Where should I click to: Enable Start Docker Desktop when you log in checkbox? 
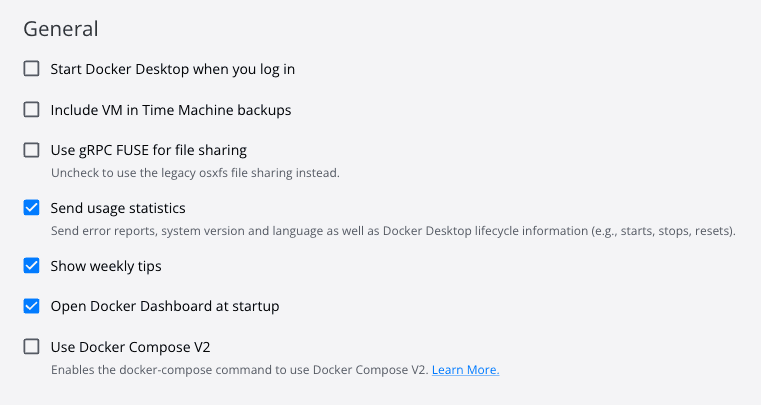pyautogui.click(x=32, y=69)
